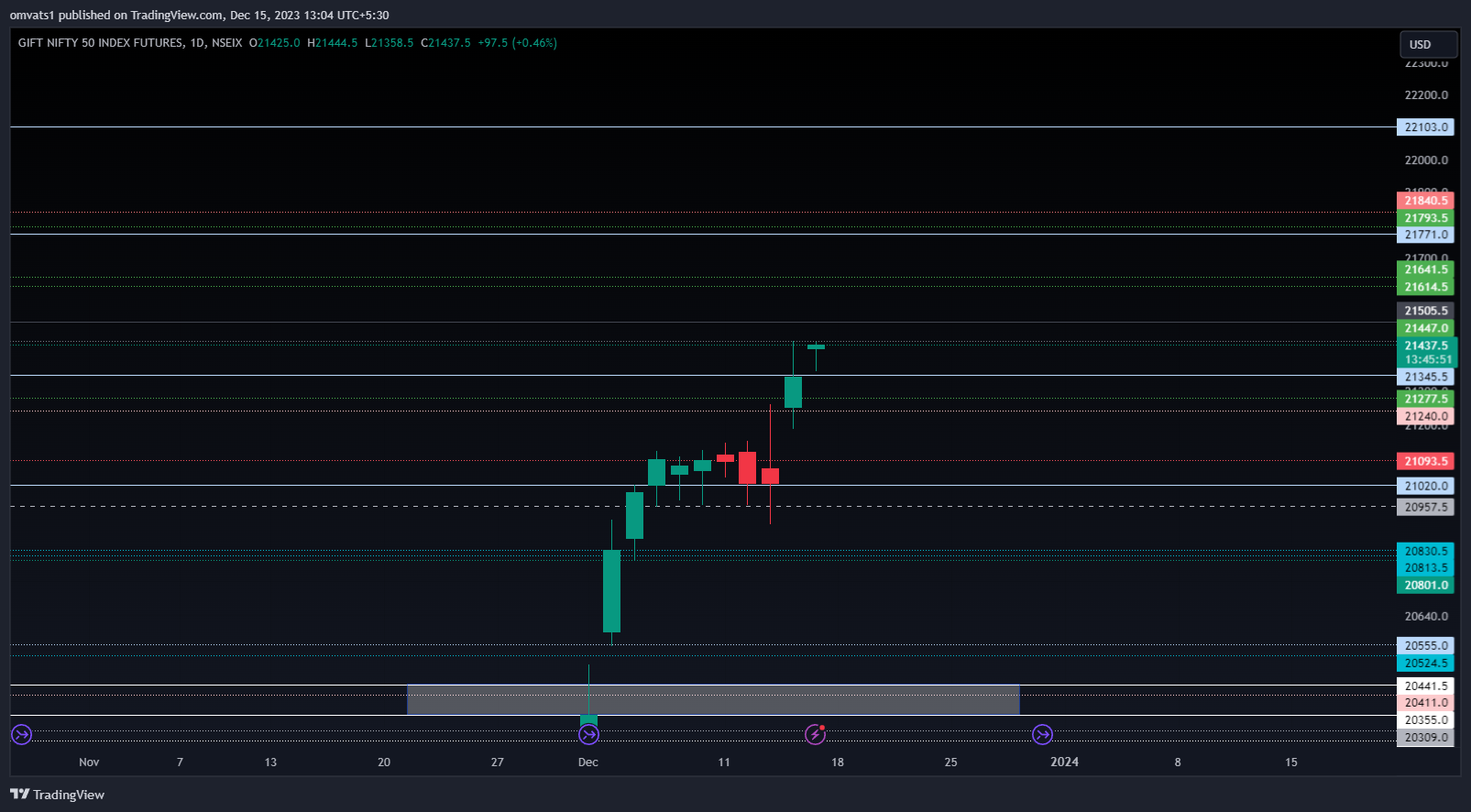
Task: Click the lightning event icon with red dot
Action: coord(815,734)
